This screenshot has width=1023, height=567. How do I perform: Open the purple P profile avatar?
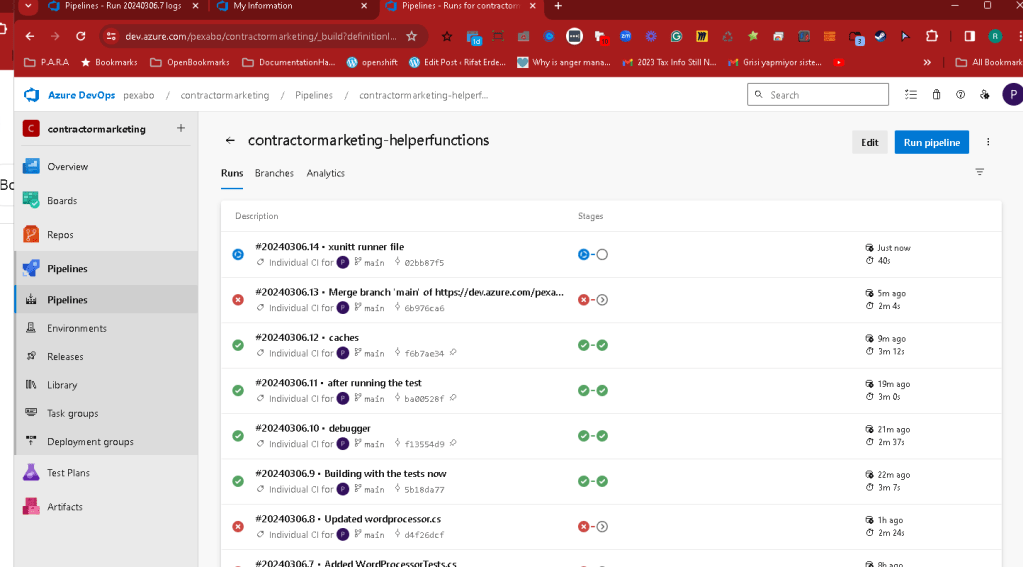pos(1013,95)
